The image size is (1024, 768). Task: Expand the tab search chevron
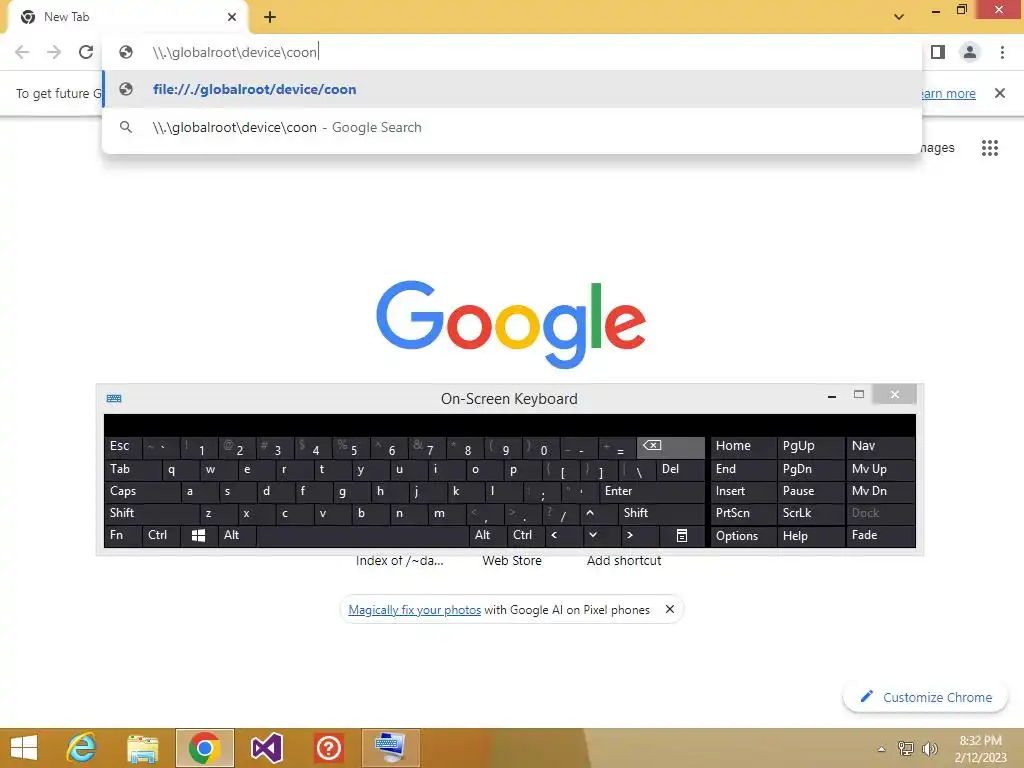click(899, 17)
